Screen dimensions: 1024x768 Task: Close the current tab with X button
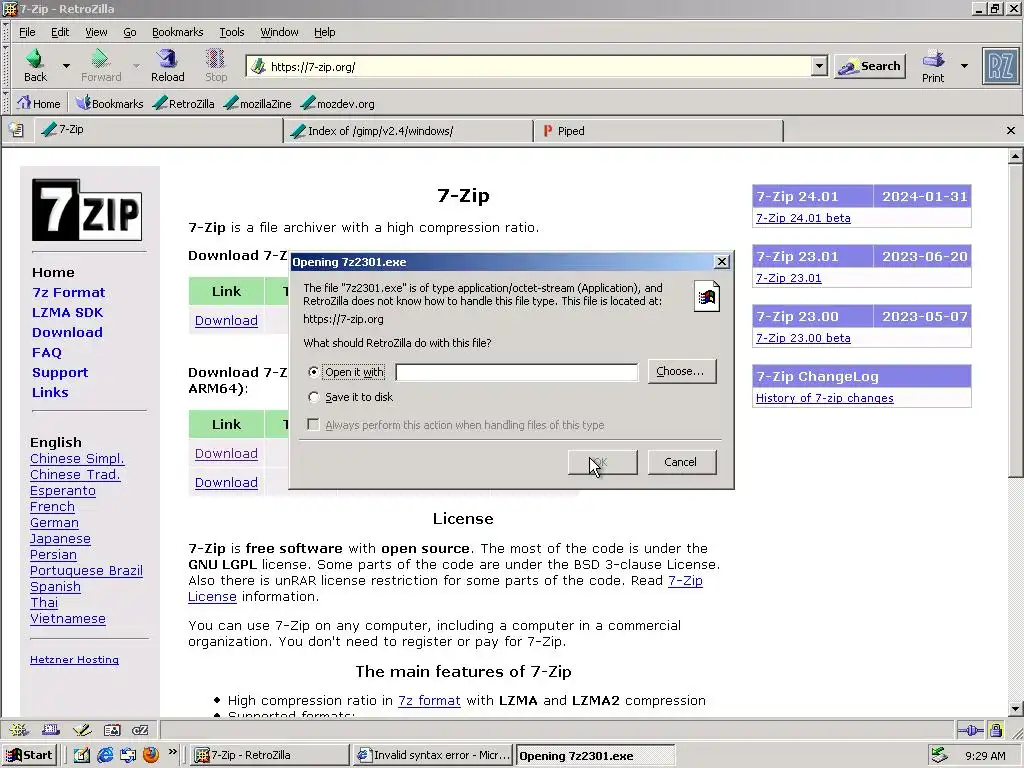pos(1010,131)
